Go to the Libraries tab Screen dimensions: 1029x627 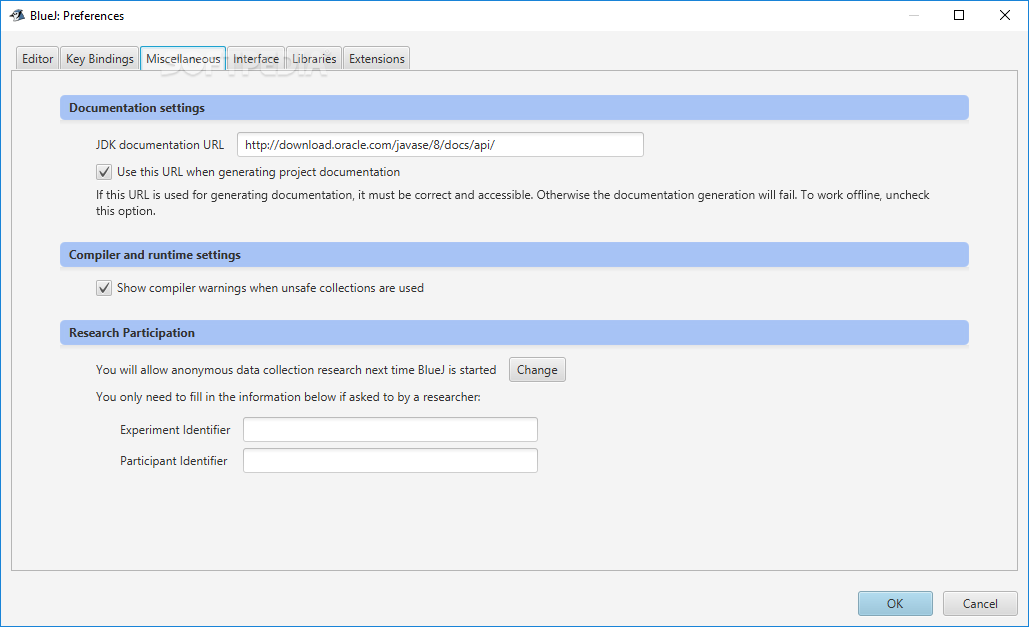(x=314, y=58)
